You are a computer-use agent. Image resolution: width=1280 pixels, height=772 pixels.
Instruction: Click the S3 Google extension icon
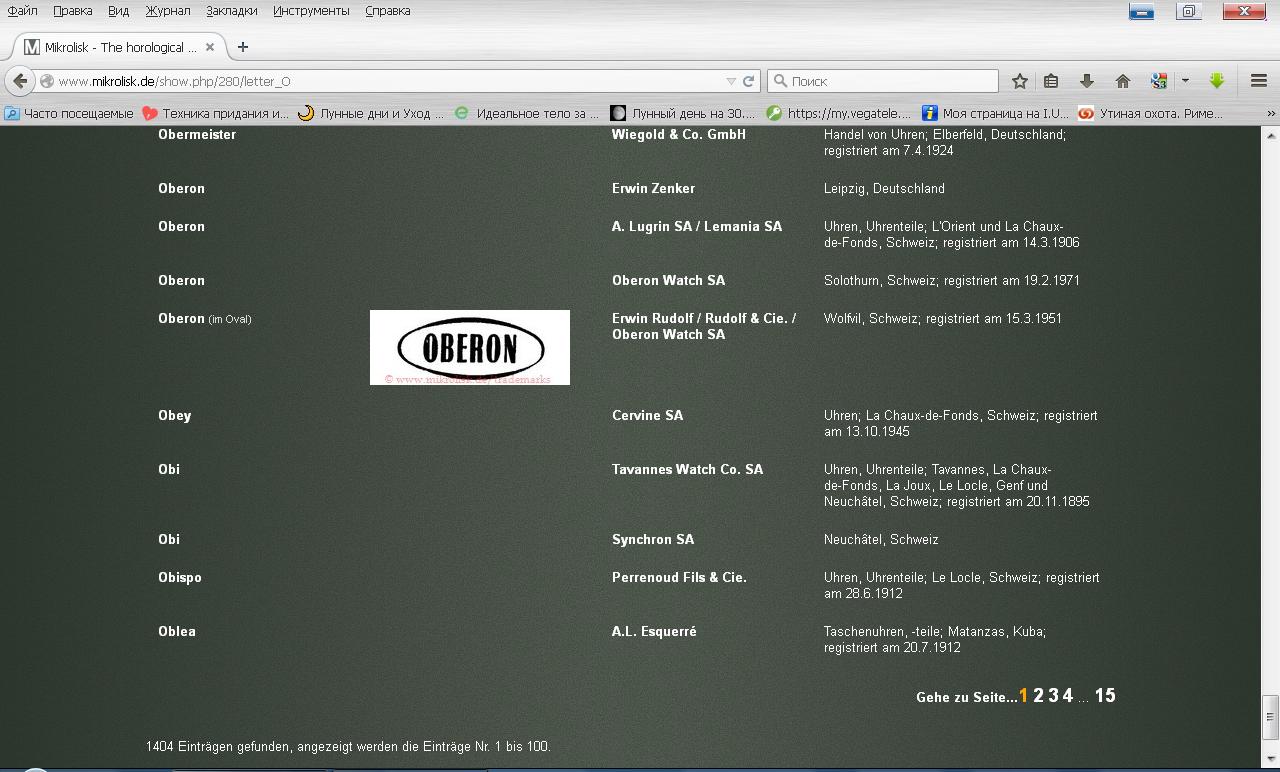1159,81
